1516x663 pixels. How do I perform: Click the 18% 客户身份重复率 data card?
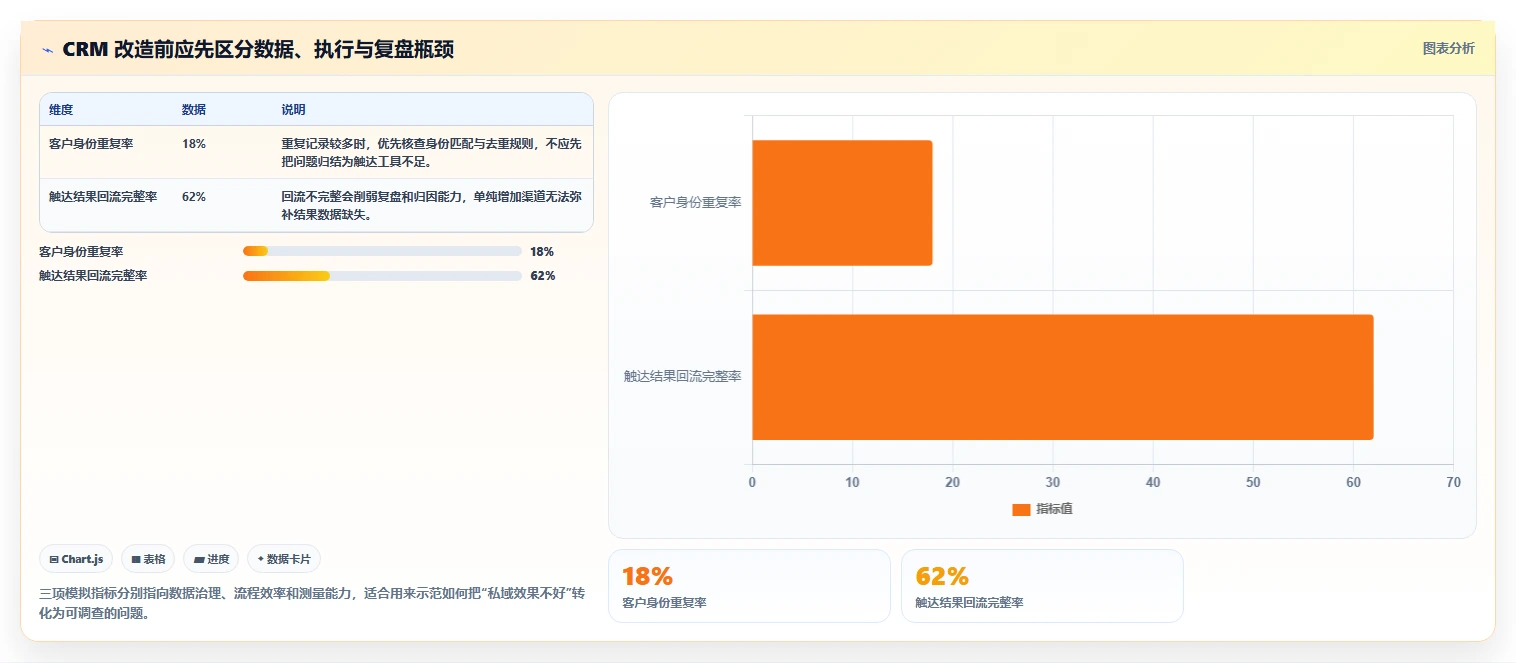(x=749, y=586)
